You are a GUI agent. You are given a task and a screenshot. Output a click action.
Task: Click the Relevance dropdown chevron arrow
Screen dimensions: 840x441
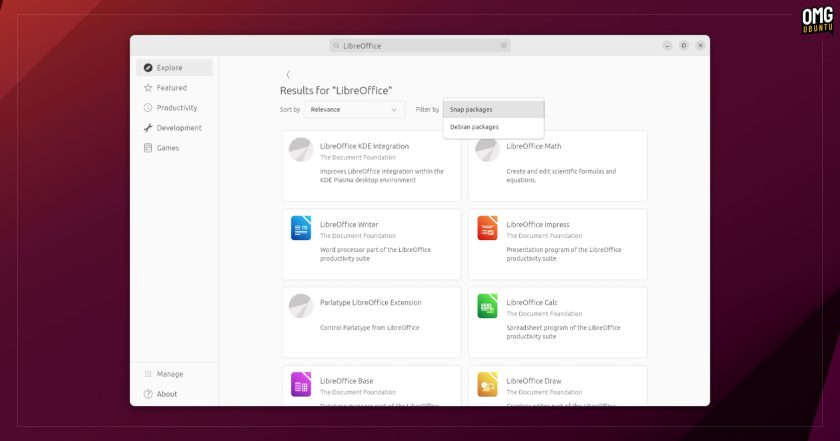pyautogui.click(x=394, y=110)
